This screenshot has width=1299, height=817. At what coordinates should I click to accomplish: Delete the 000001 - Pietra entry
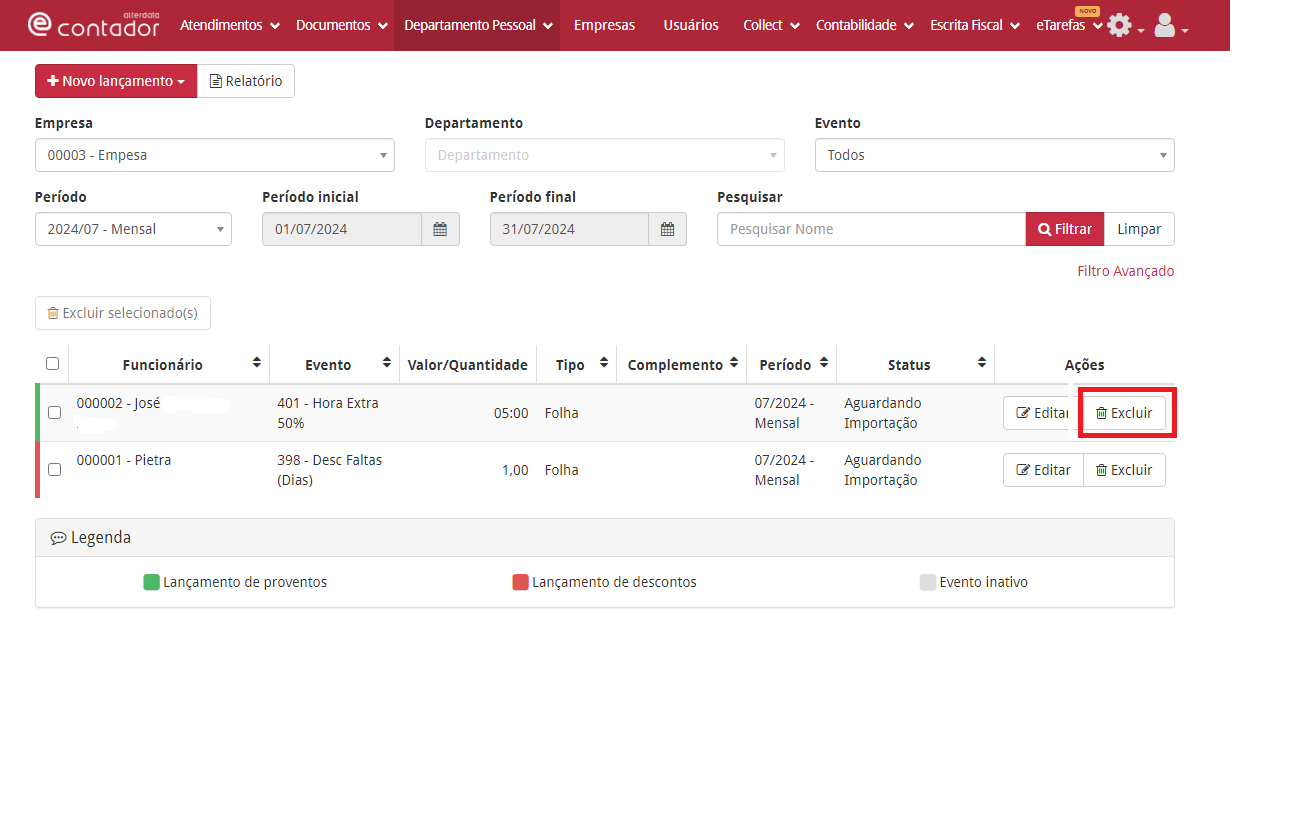[1125, 470]
